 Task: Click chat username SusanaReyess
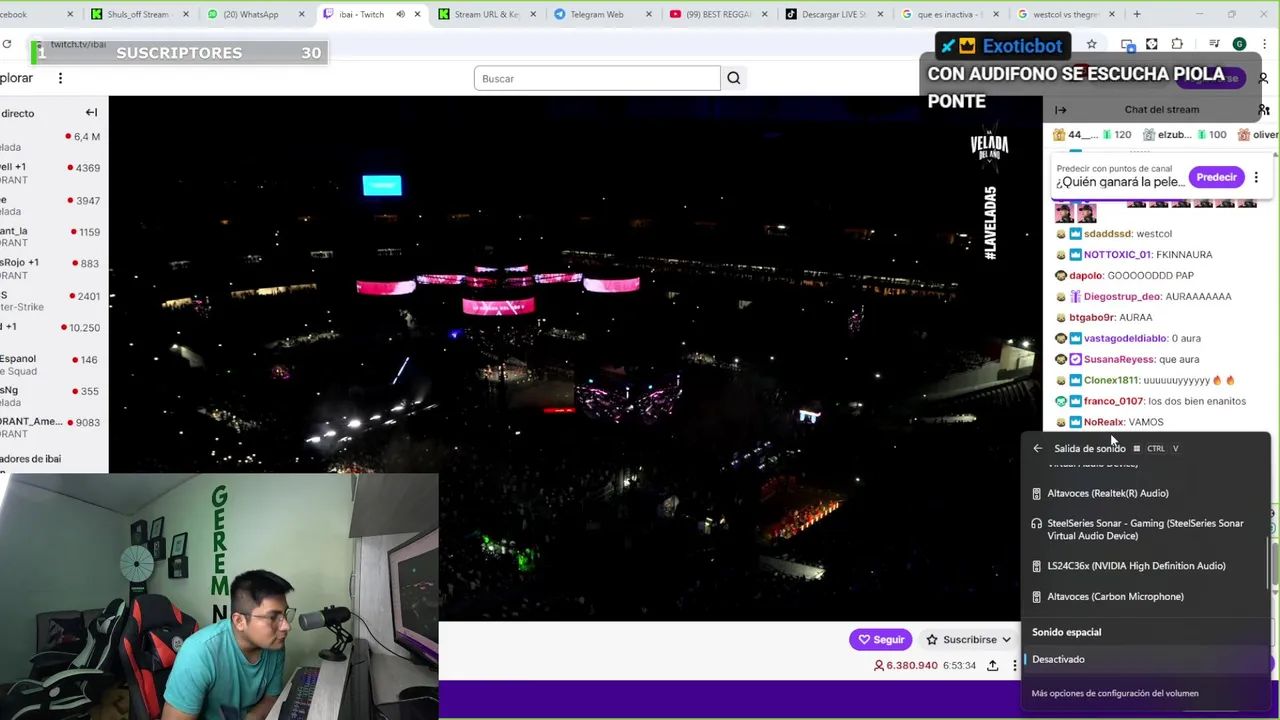coord(1119,359)
